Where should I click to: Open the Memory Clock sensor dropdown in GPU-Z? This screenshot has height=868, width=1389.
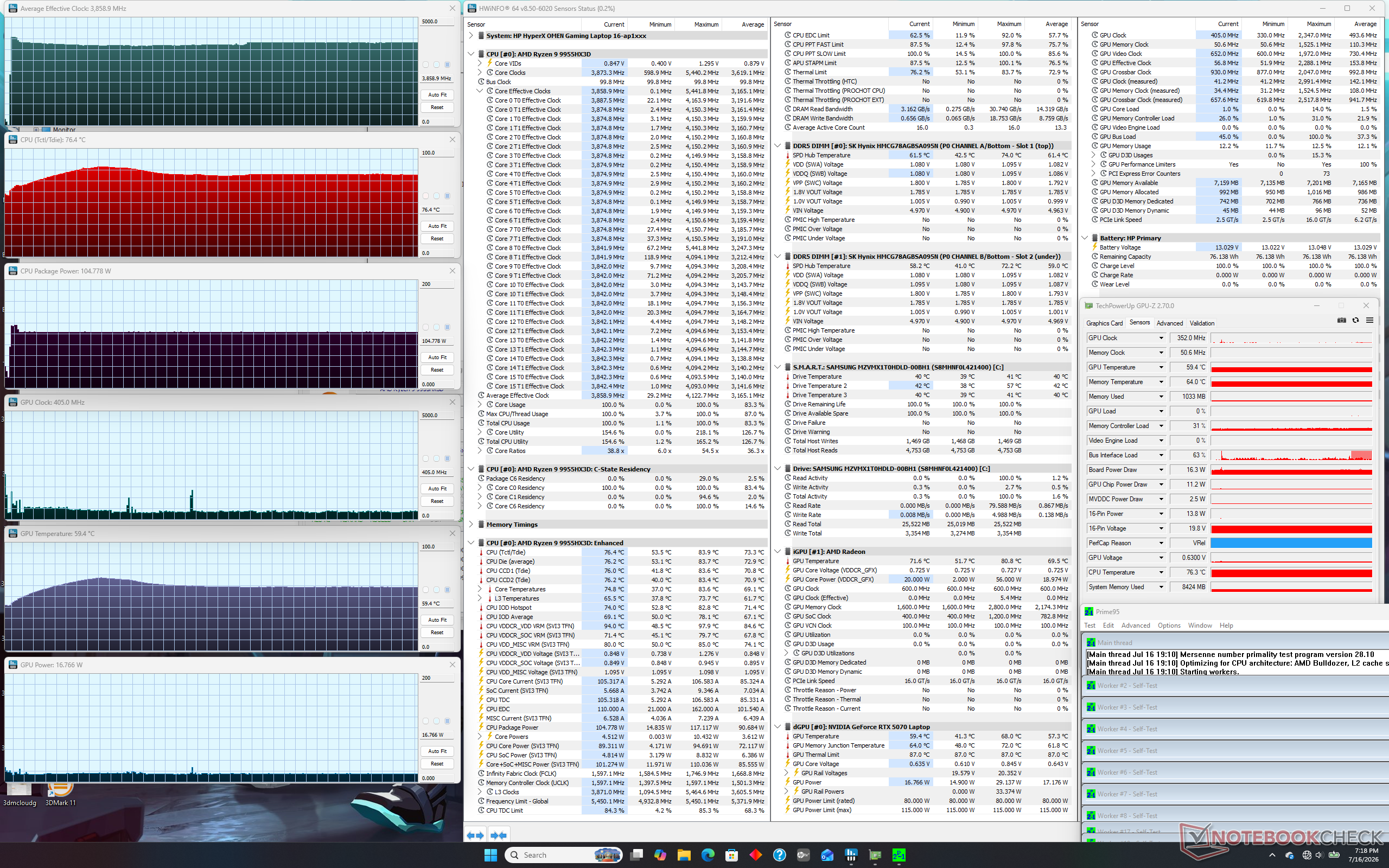1161,353
